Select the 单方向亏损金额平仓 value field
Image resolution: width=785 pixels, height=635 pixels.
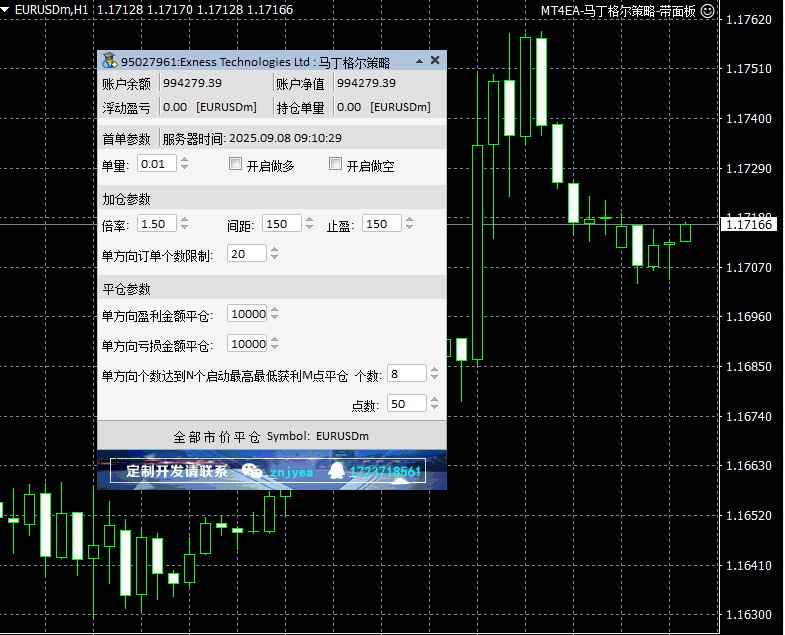pyautogui.click(x=246, y=344)
